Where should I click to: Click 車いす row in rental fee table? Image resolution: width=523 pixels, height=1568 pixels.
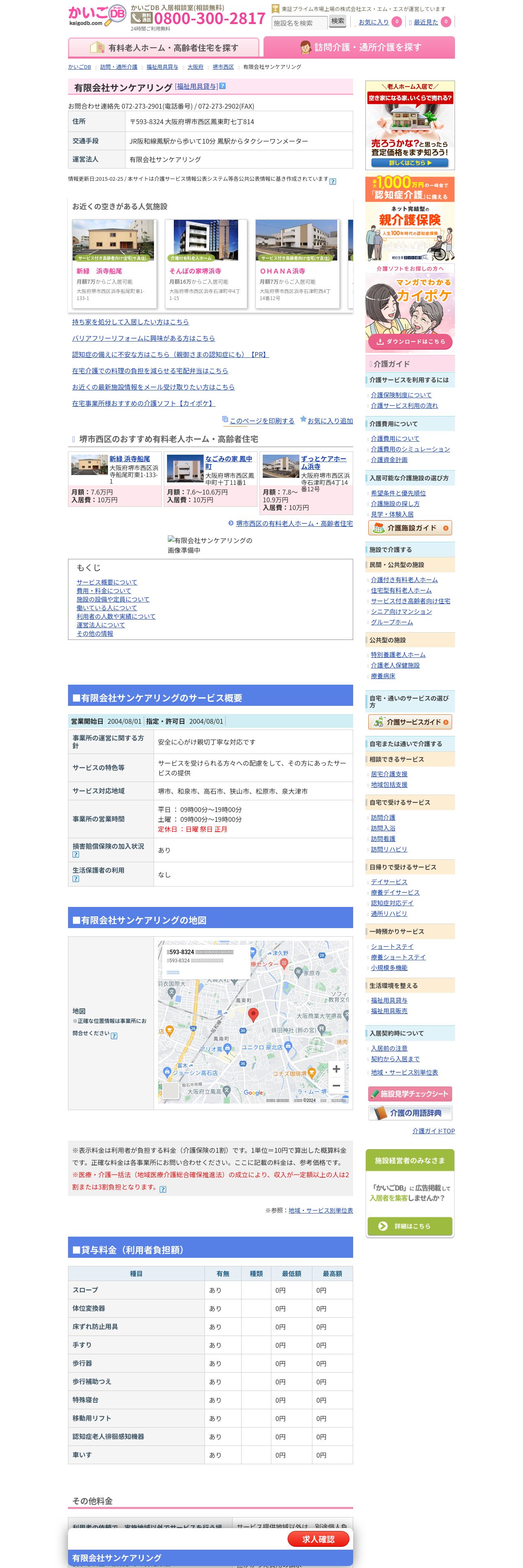211,1455
